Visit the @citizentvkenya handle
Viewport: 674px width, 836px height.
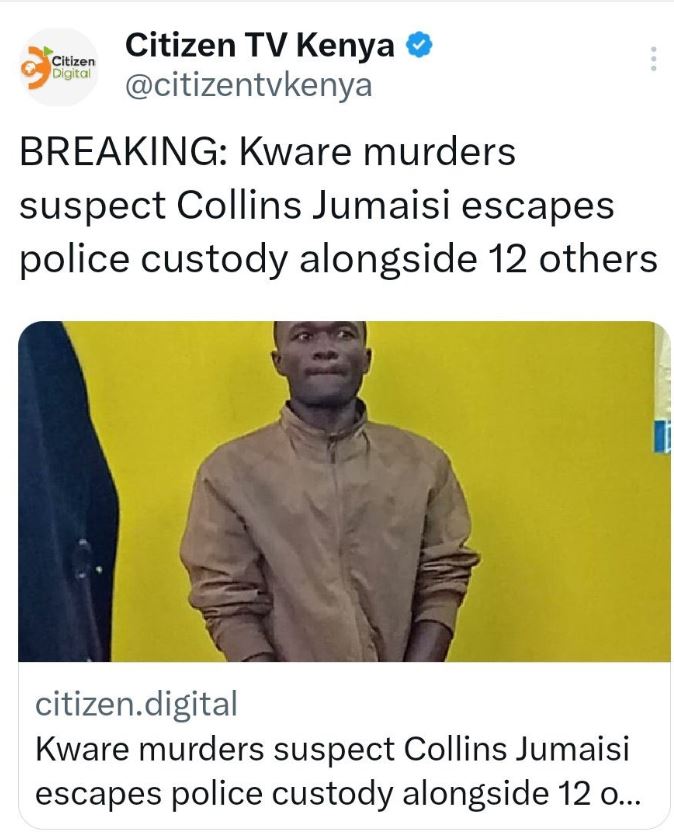tap(248, 85)
